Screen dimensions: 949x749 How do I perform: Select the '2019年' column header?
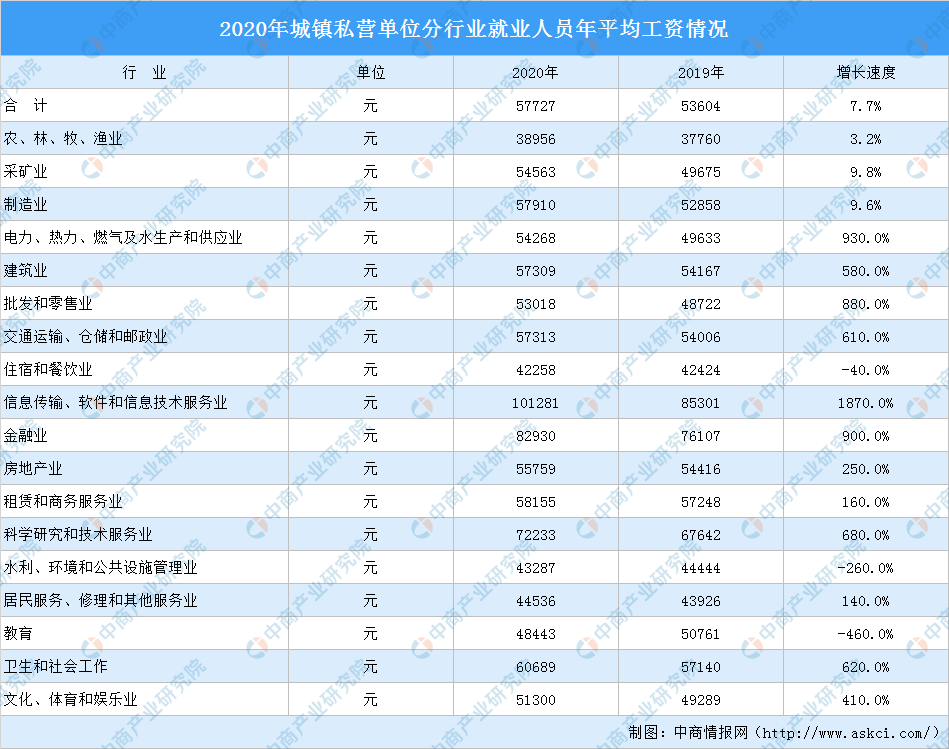tap(701, 73)
